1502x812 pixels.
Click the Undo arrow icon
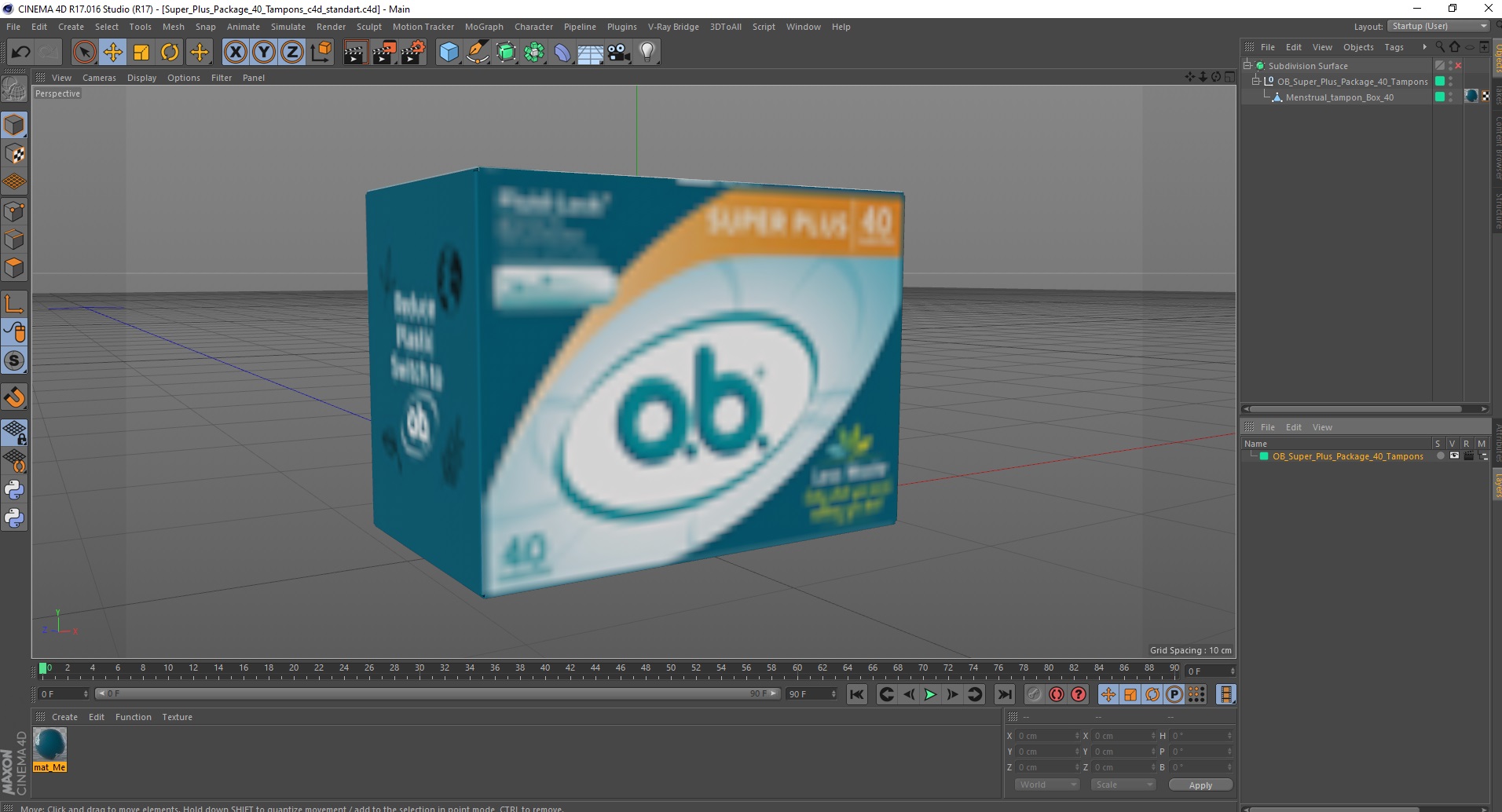(x=20, y=53)
